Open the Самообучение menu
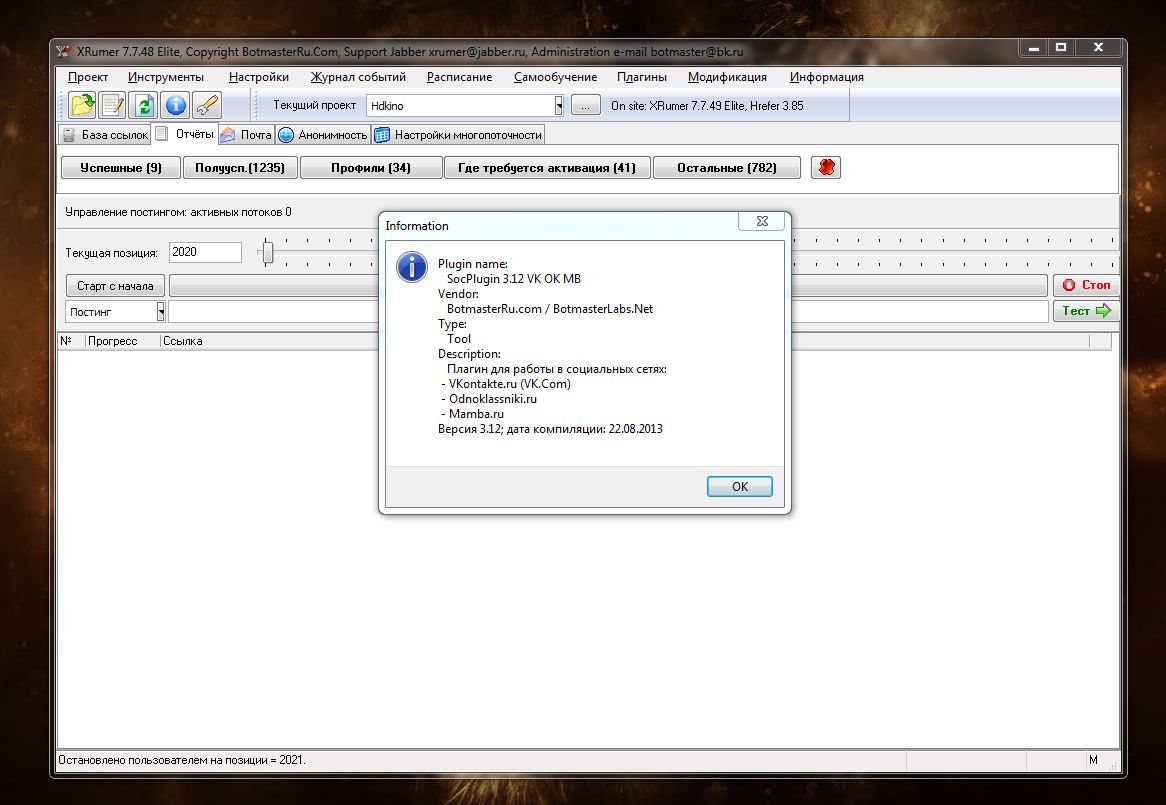Image resolution: width=1166 pixels, height=805 pixels. [x=555, y=77]
